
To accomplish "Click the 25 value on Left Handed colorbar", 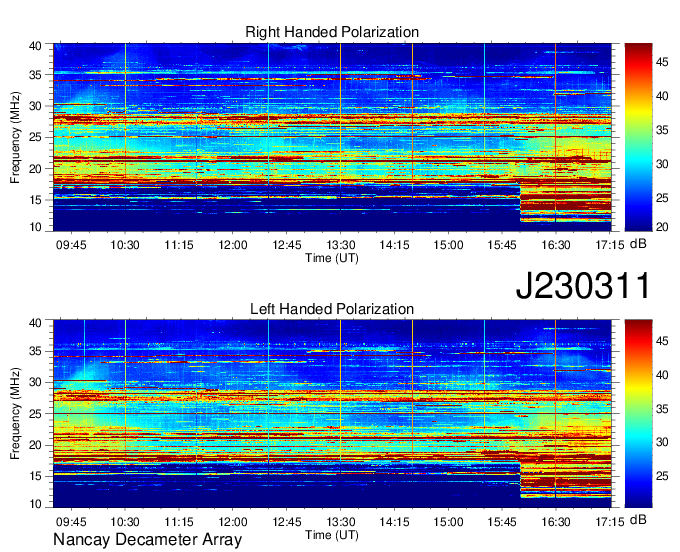I will 662,476.
